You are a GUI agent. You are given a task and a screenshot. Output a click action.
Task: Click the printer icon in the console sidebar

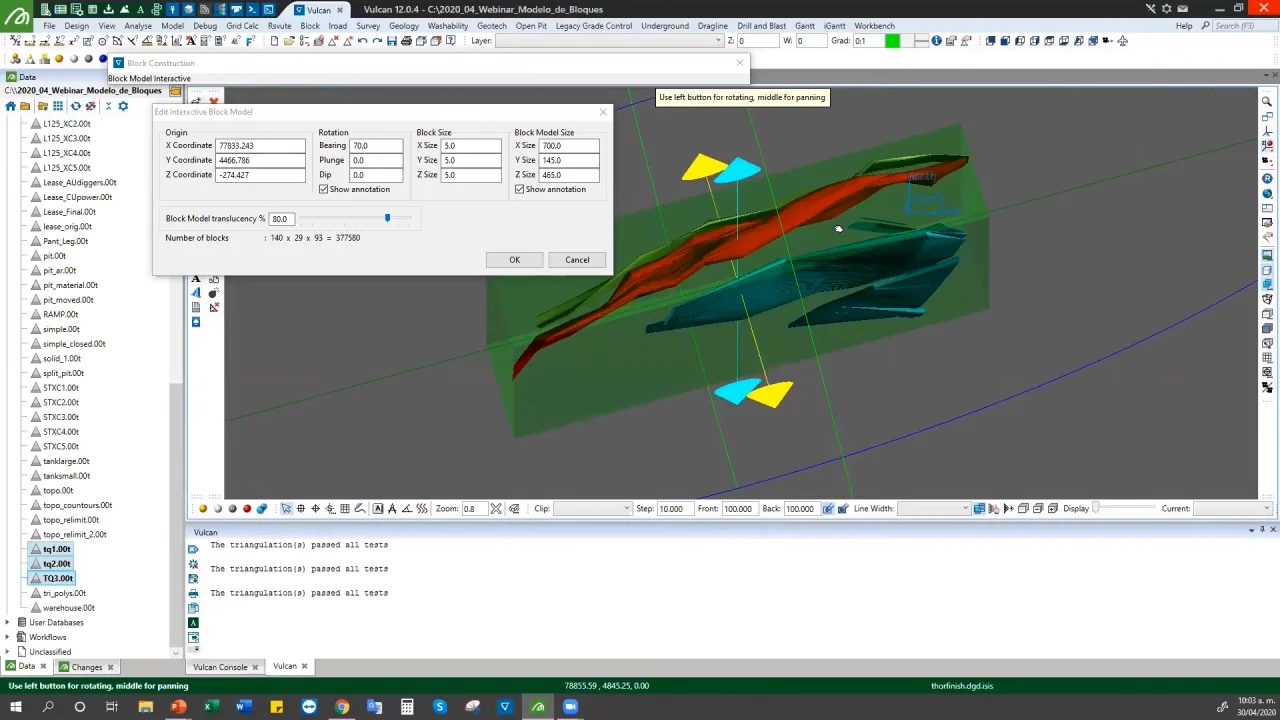(x=193, y=593)
